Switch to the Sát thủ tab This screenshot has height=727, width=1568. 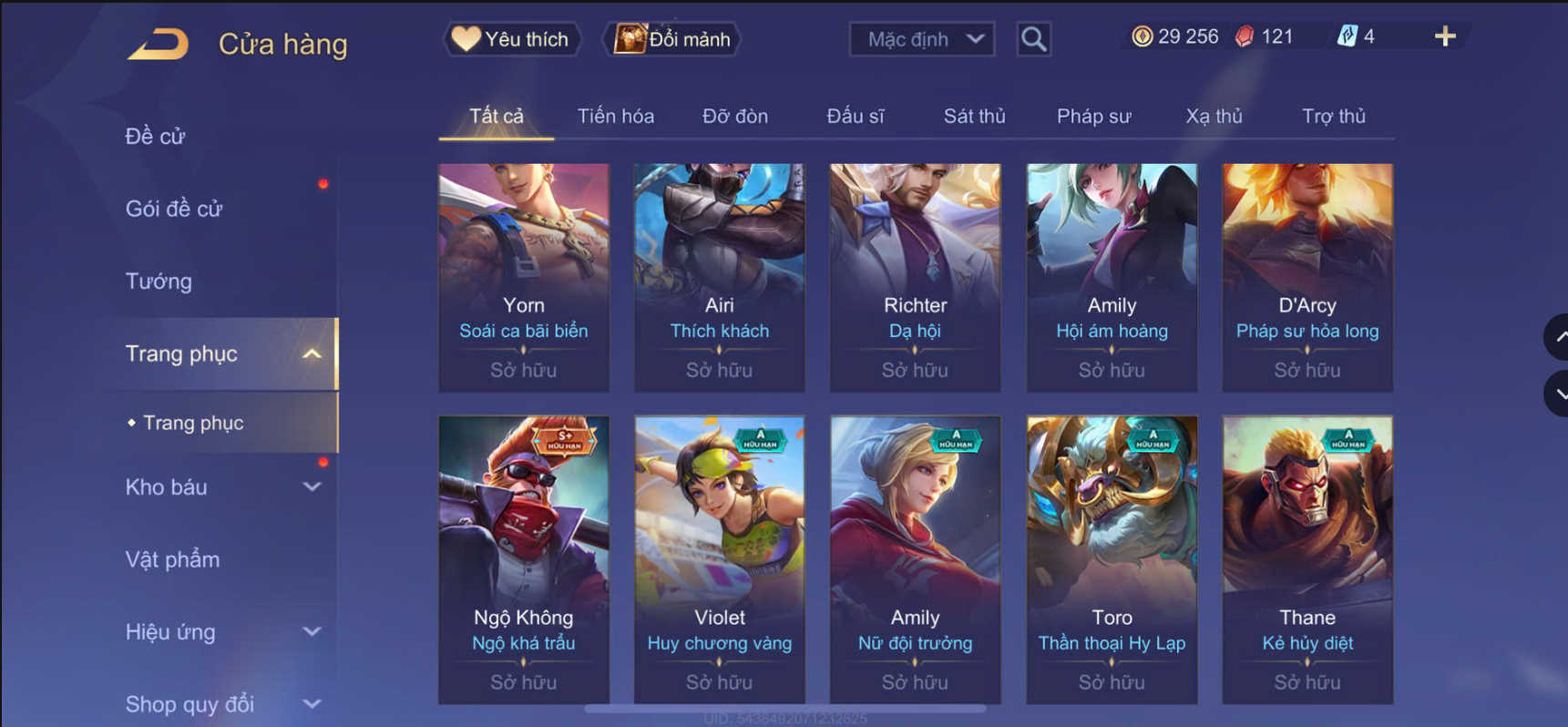coord(974,117)
